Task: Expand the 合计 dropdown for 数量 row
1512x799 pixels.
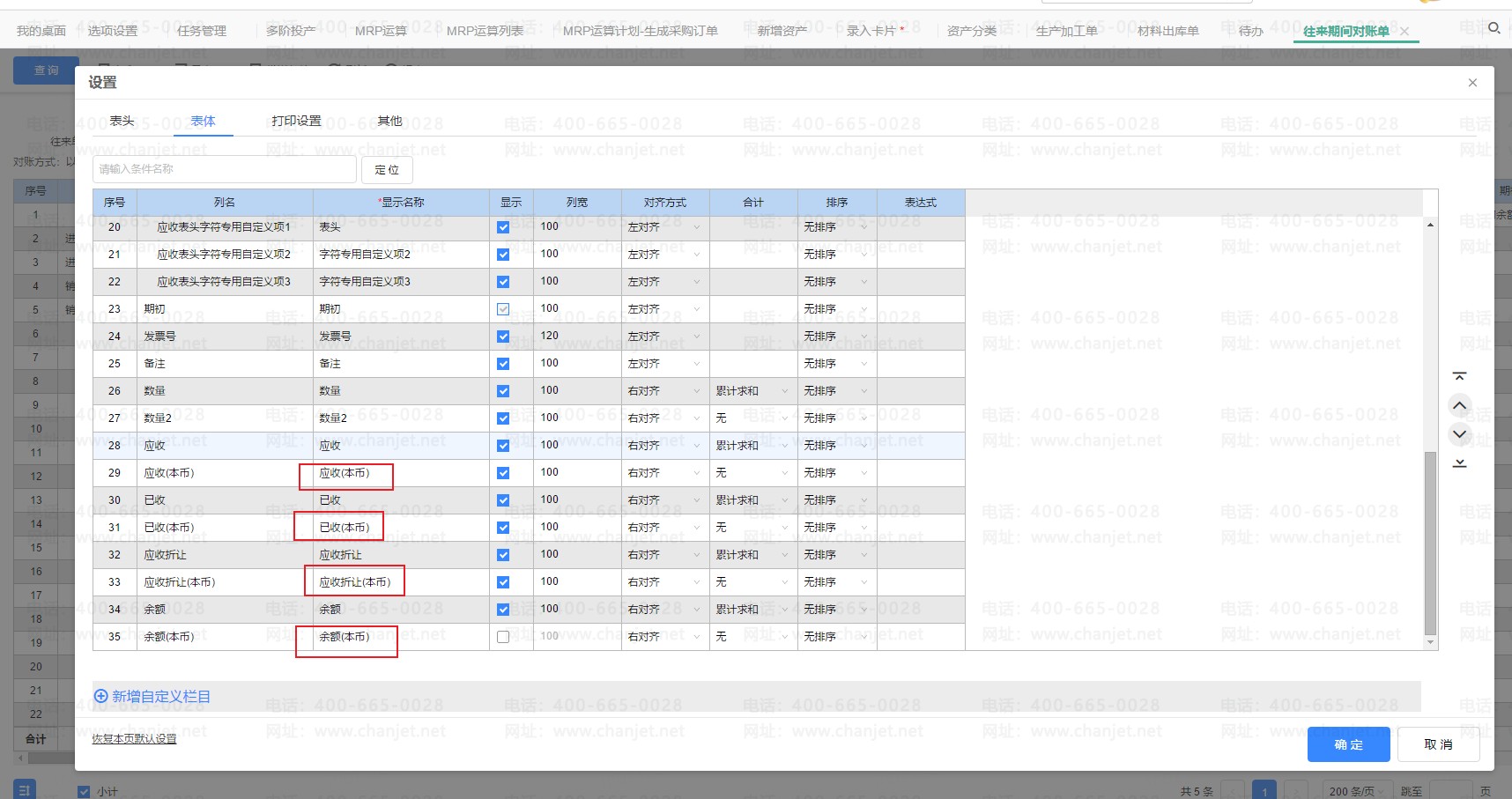Action: 784,391
